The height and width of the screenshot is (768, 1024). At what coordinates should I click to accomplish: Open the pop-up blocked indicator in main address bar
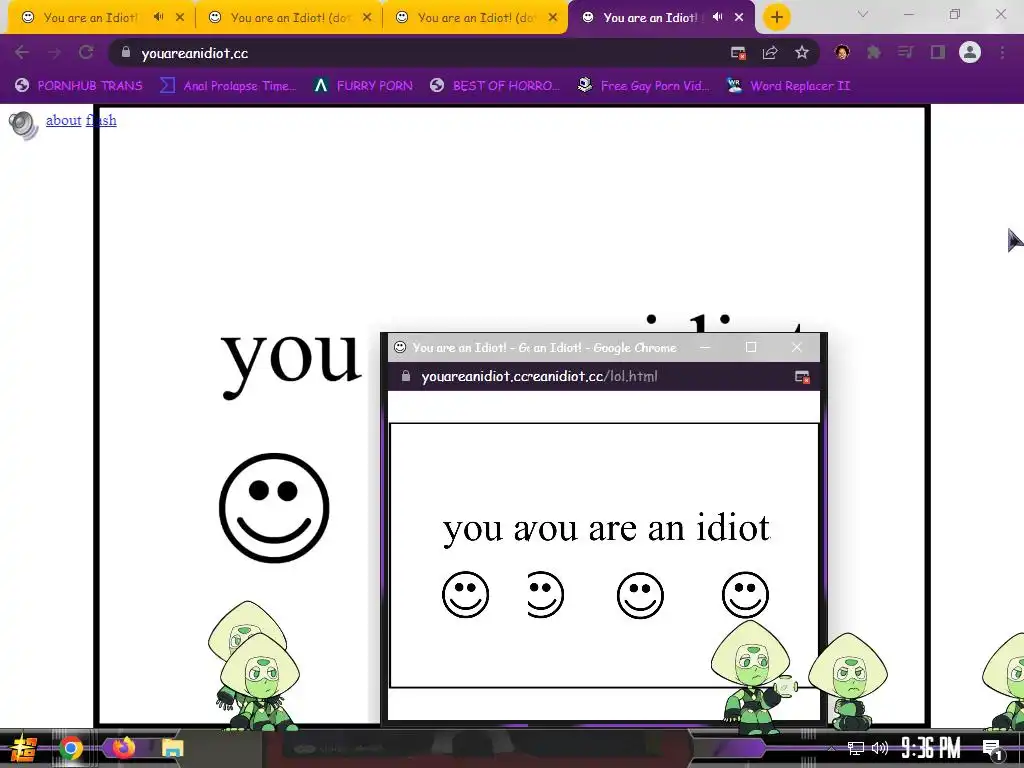click(738, 53)
